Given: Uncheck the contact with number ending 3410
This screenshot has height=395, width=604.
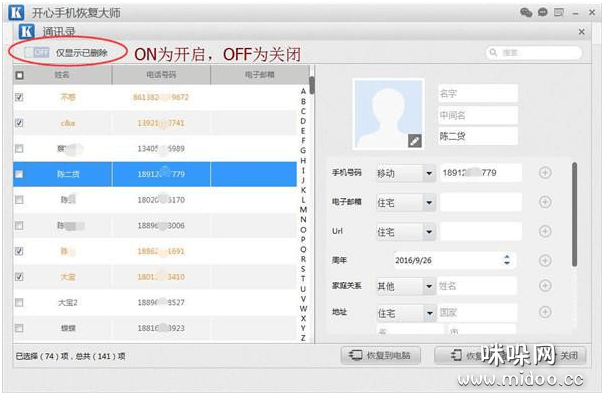Looking at the screenshot, I should [19, 277].
